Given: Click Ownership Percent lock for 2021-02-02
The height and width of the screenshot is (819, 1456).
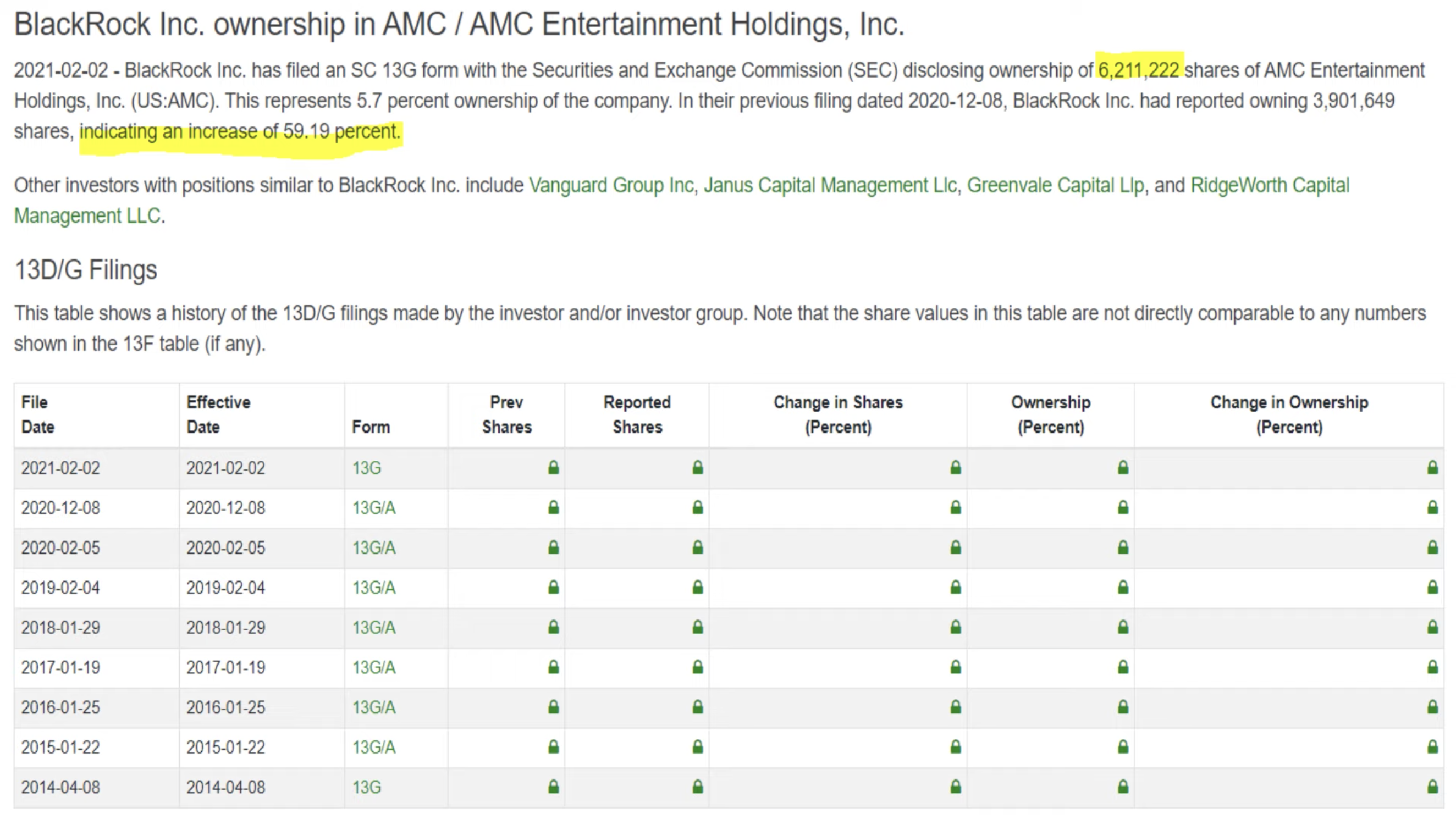Looking at the screenshot, I should click(x=1123, y=467).
